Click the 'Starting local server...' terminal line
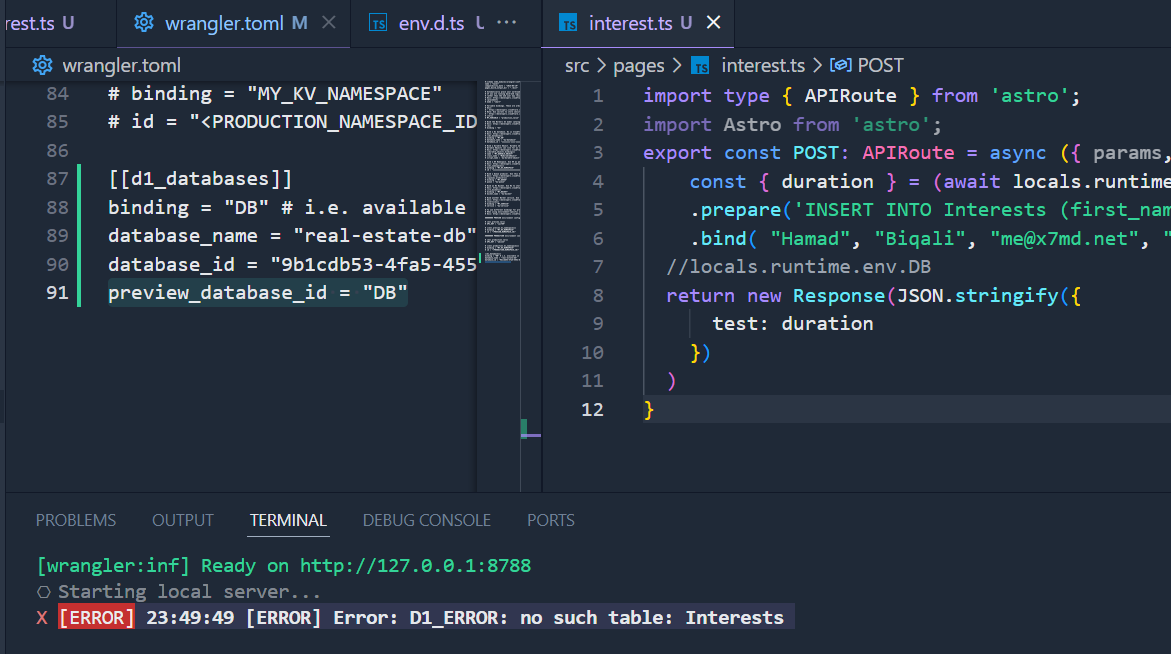 [x=190, y=592]
